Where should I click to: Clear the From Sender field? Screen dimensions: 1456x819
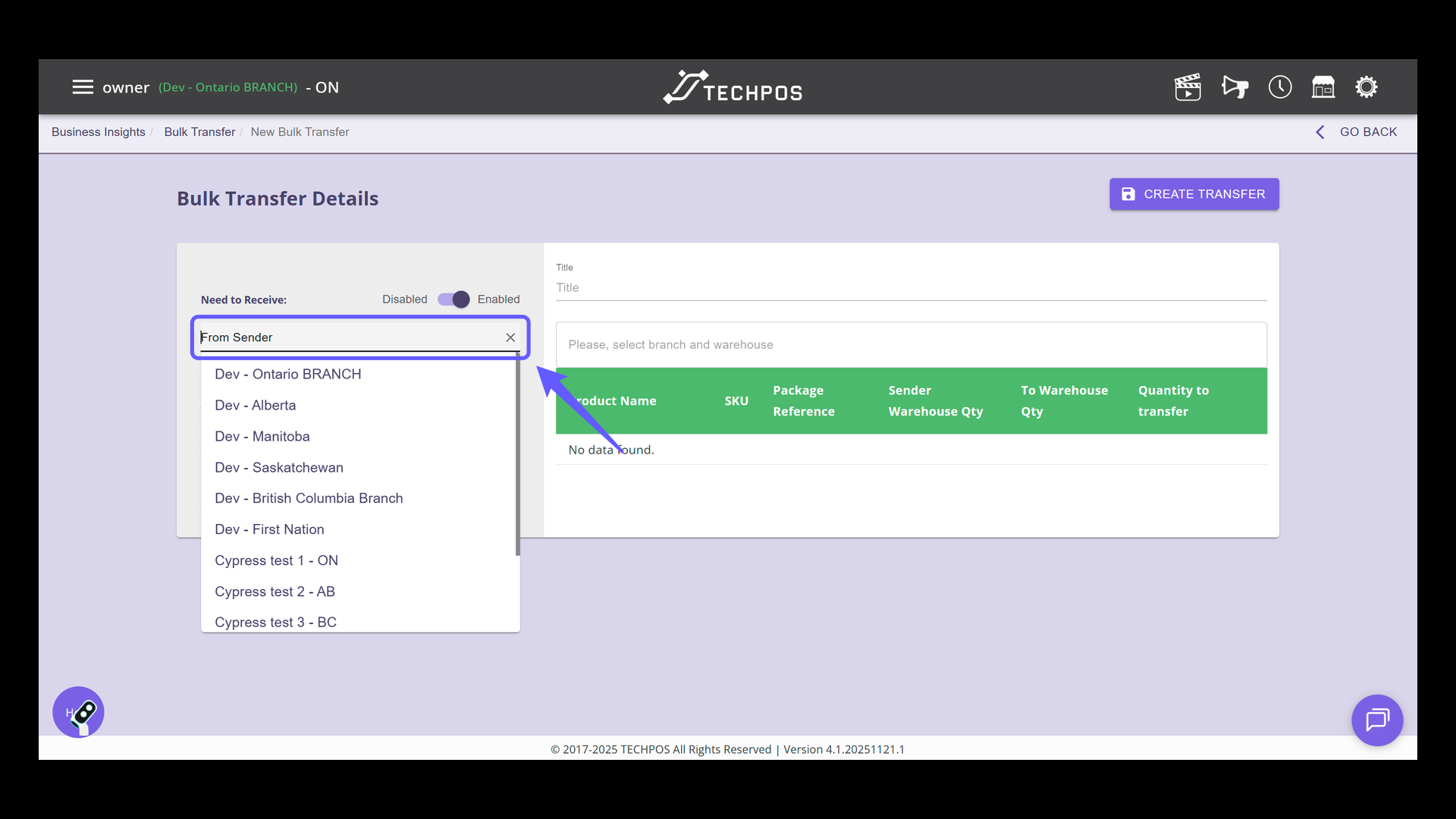tap(510, 337)
